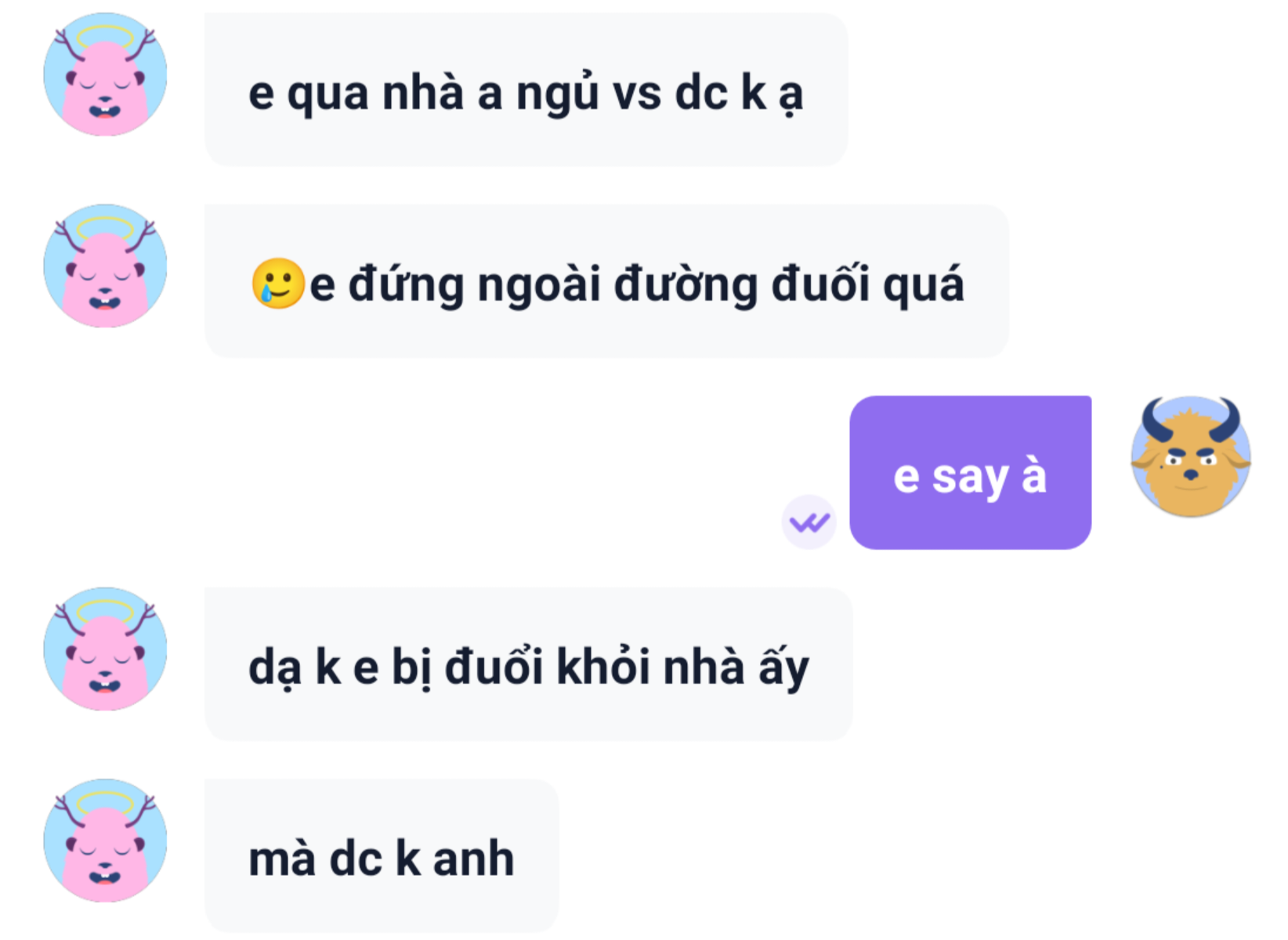Screen dimensions: 1288x940
Task: Open the pink avatar beside 'e qua nhà a ngủ'
Action: click(x=105, y=74)
